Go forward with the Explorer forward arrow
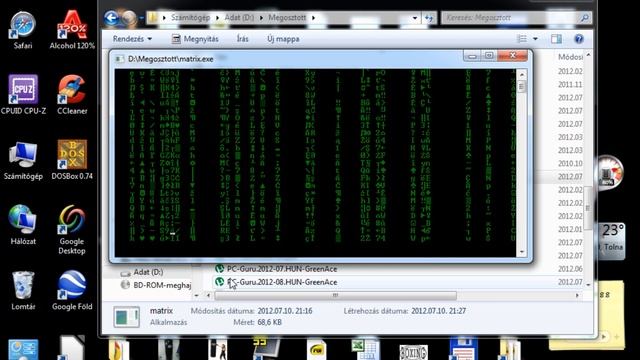640x360 pixels. tap(129, 18)
